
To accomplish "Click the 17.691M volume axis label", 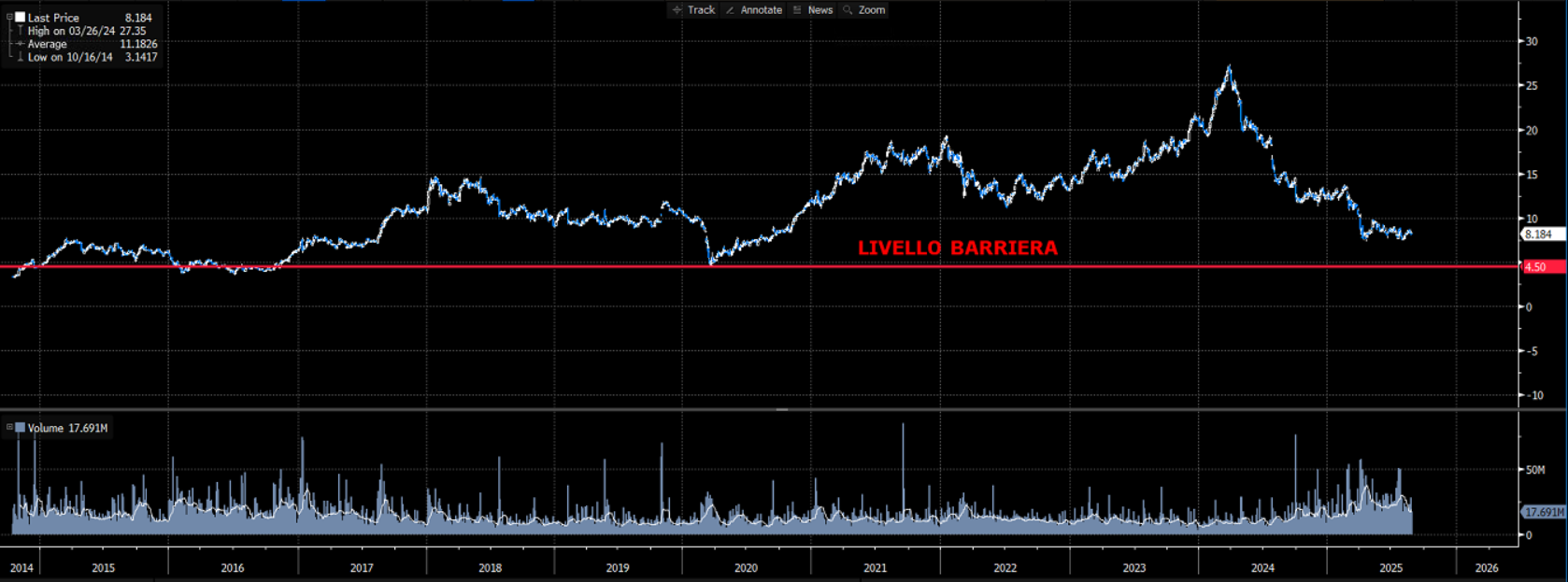I will point(1544,512).
